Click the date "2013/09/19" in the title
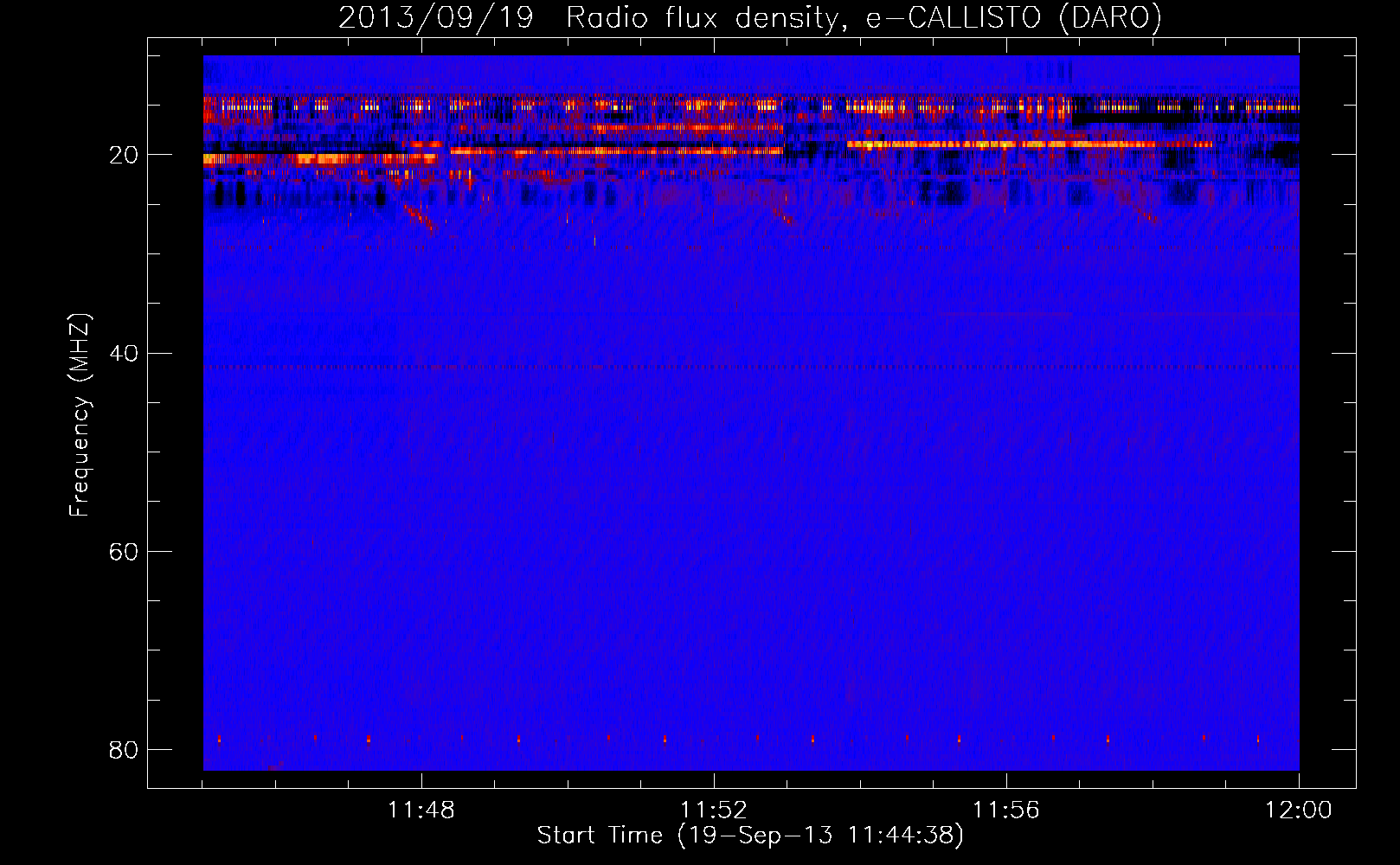This screenshot has height=865, width=1400. (435, 18)
